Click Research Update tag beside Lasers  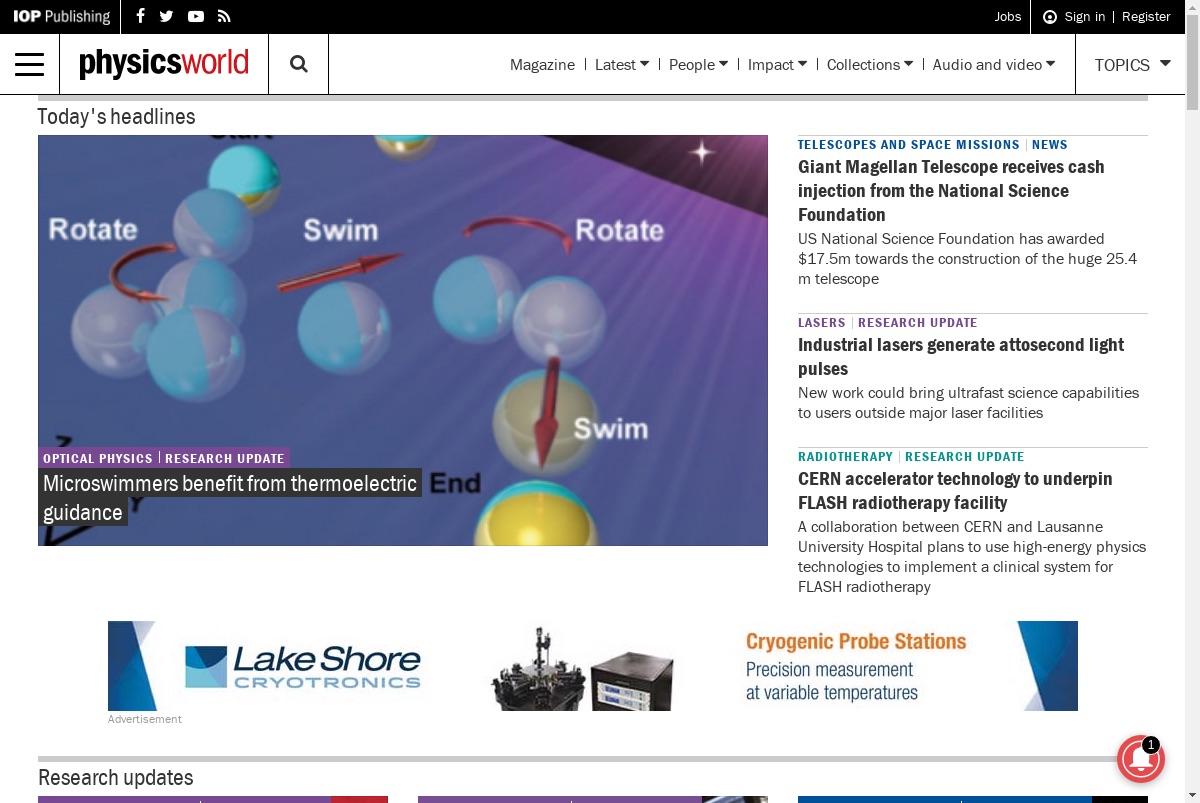(x=918, y=323)
